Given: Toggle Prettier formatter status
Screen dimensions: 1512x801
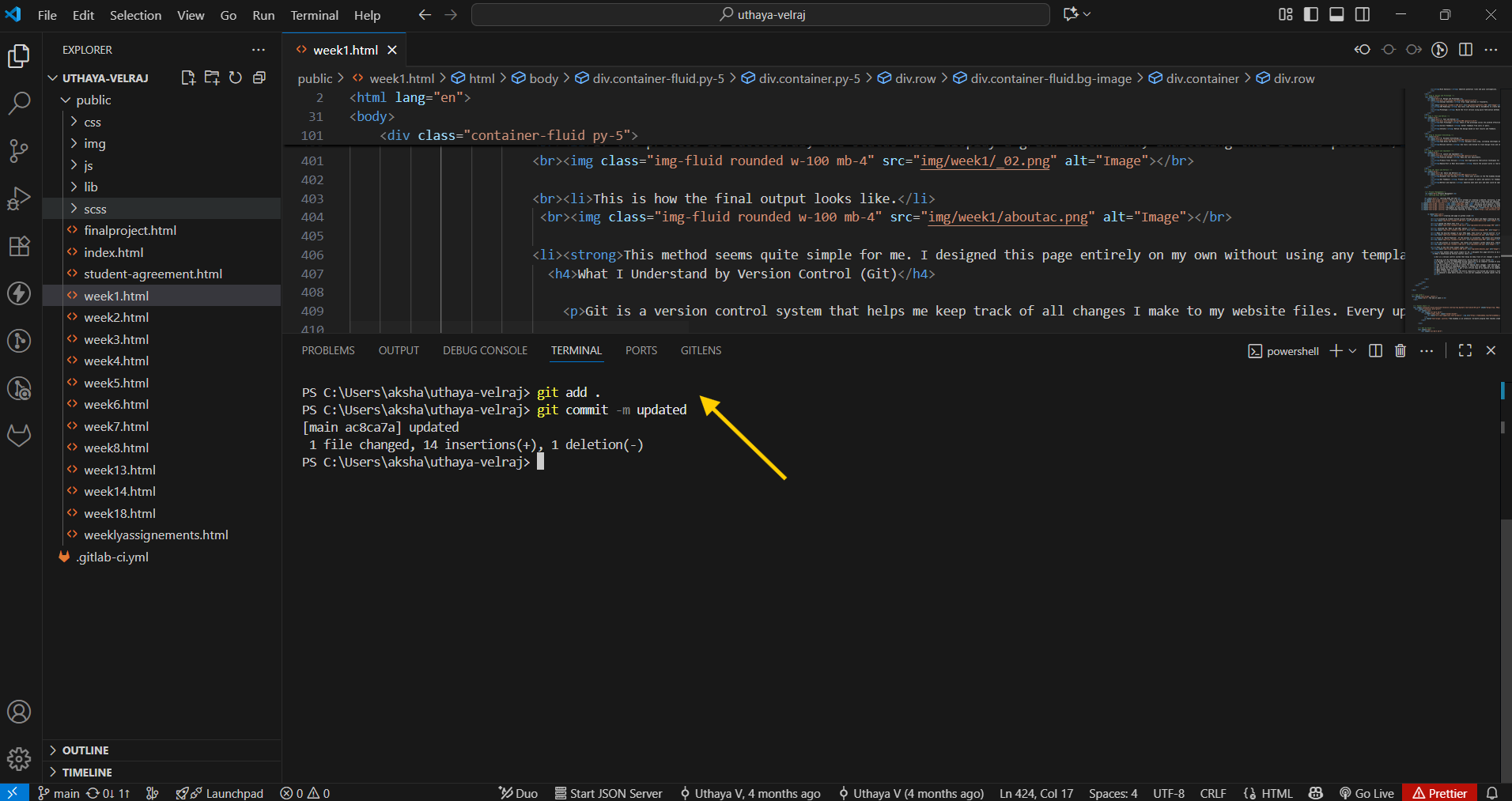Looking at the screenshot, I should point(1439,793).
